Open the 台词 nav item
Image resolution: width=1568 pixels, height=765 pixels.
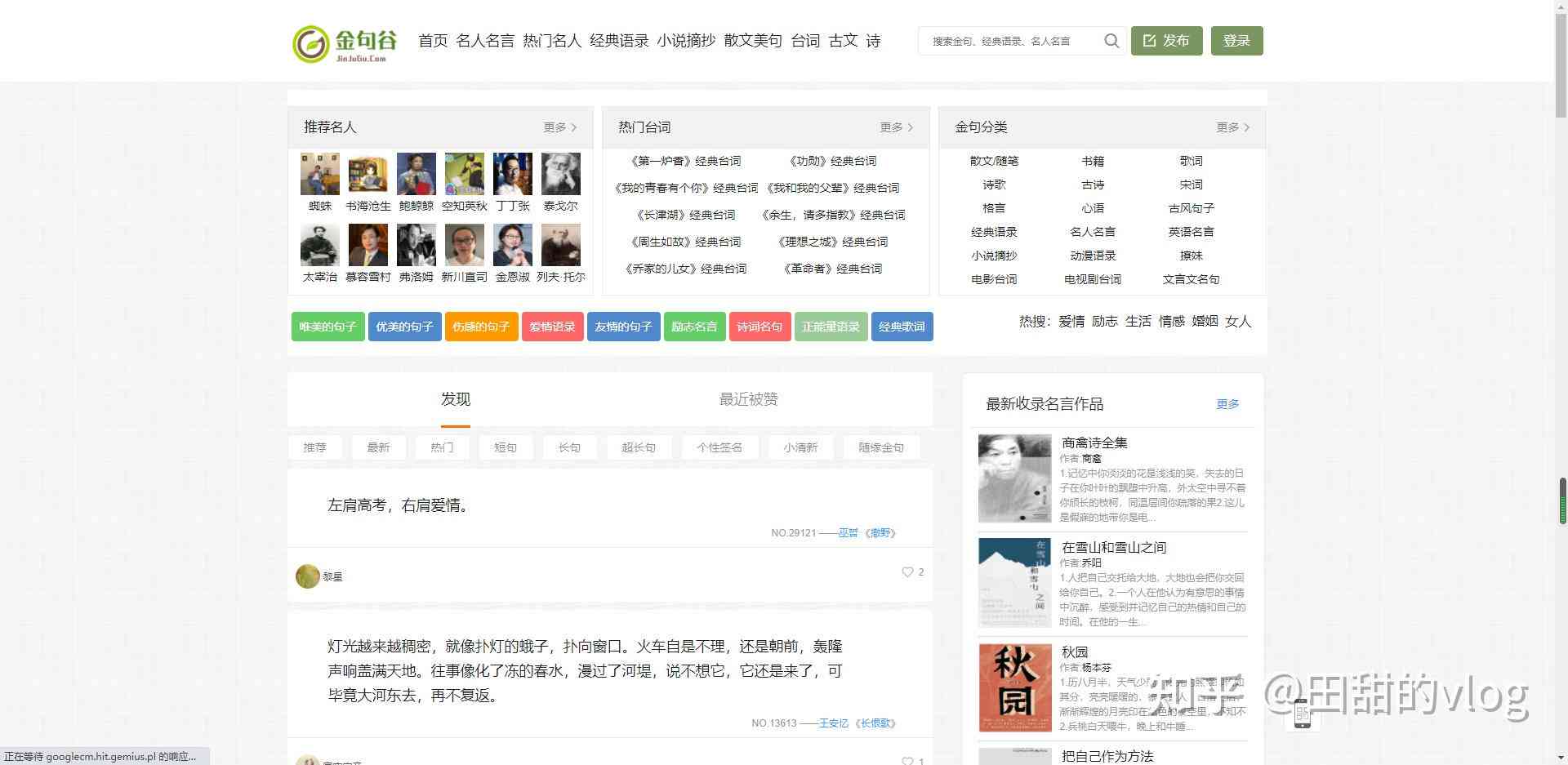tap(805, 41)
